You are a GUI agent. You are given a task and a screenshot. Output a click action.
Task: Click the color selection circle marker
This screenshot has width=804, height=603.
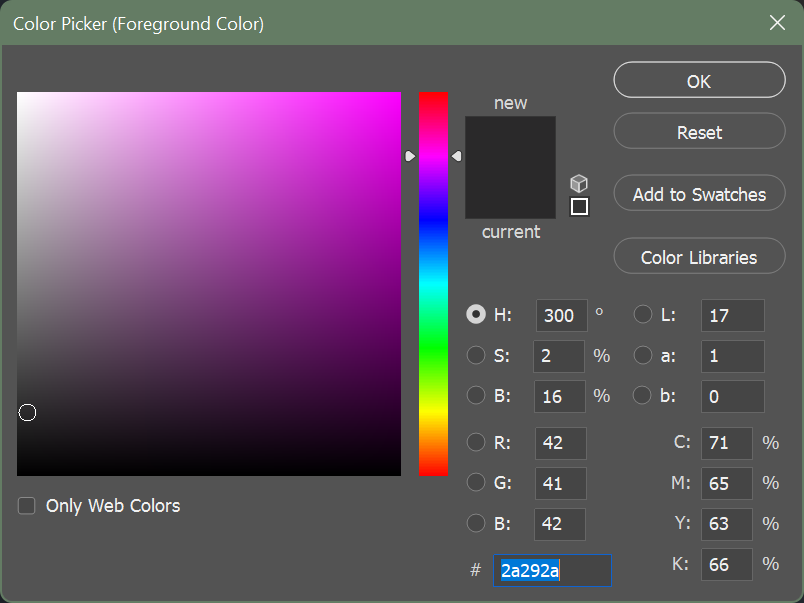pos(27,412)
